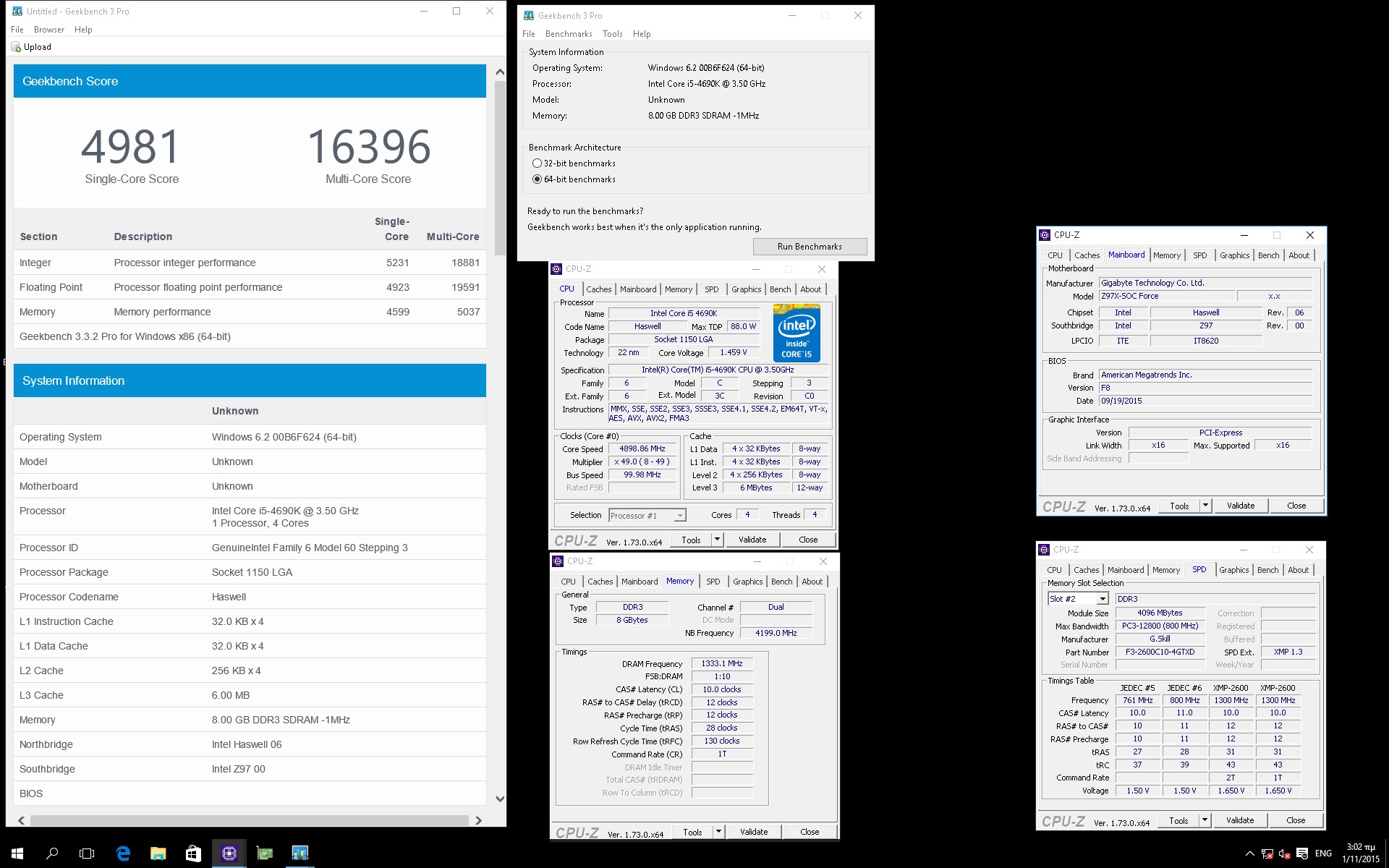Expand Tools arrow in CPU-Z SPD window
The image size is (1389, 868).
pos(1205,820)
